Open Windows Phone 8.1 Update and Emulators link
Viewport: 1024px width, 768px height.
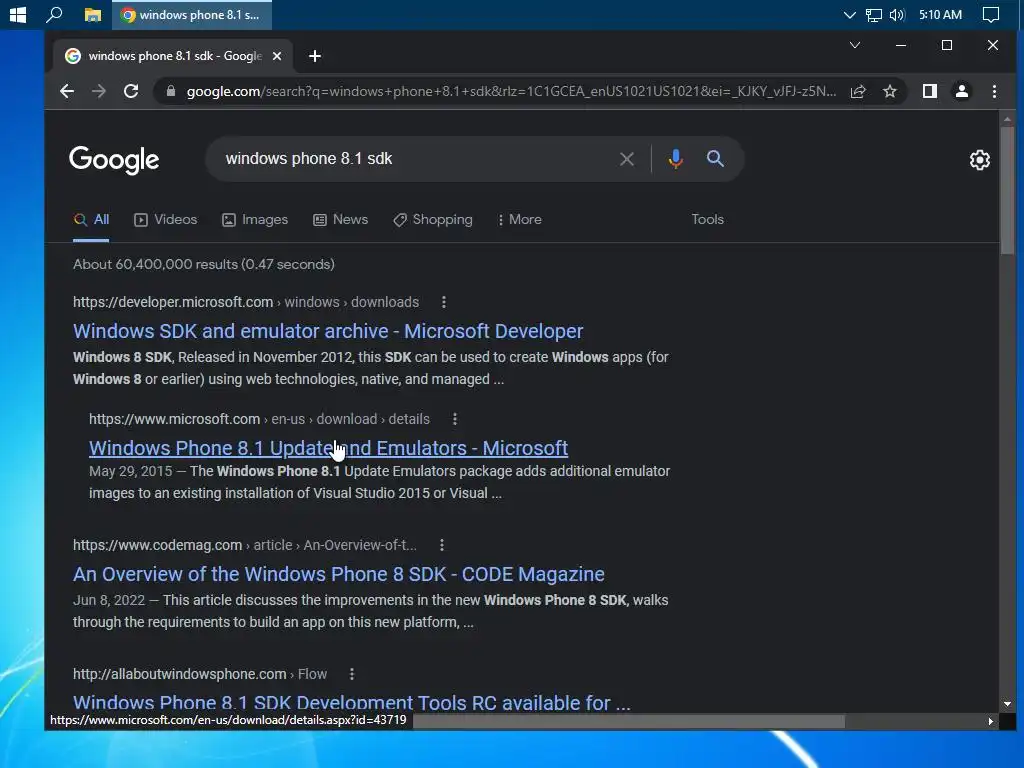(328, 448)
